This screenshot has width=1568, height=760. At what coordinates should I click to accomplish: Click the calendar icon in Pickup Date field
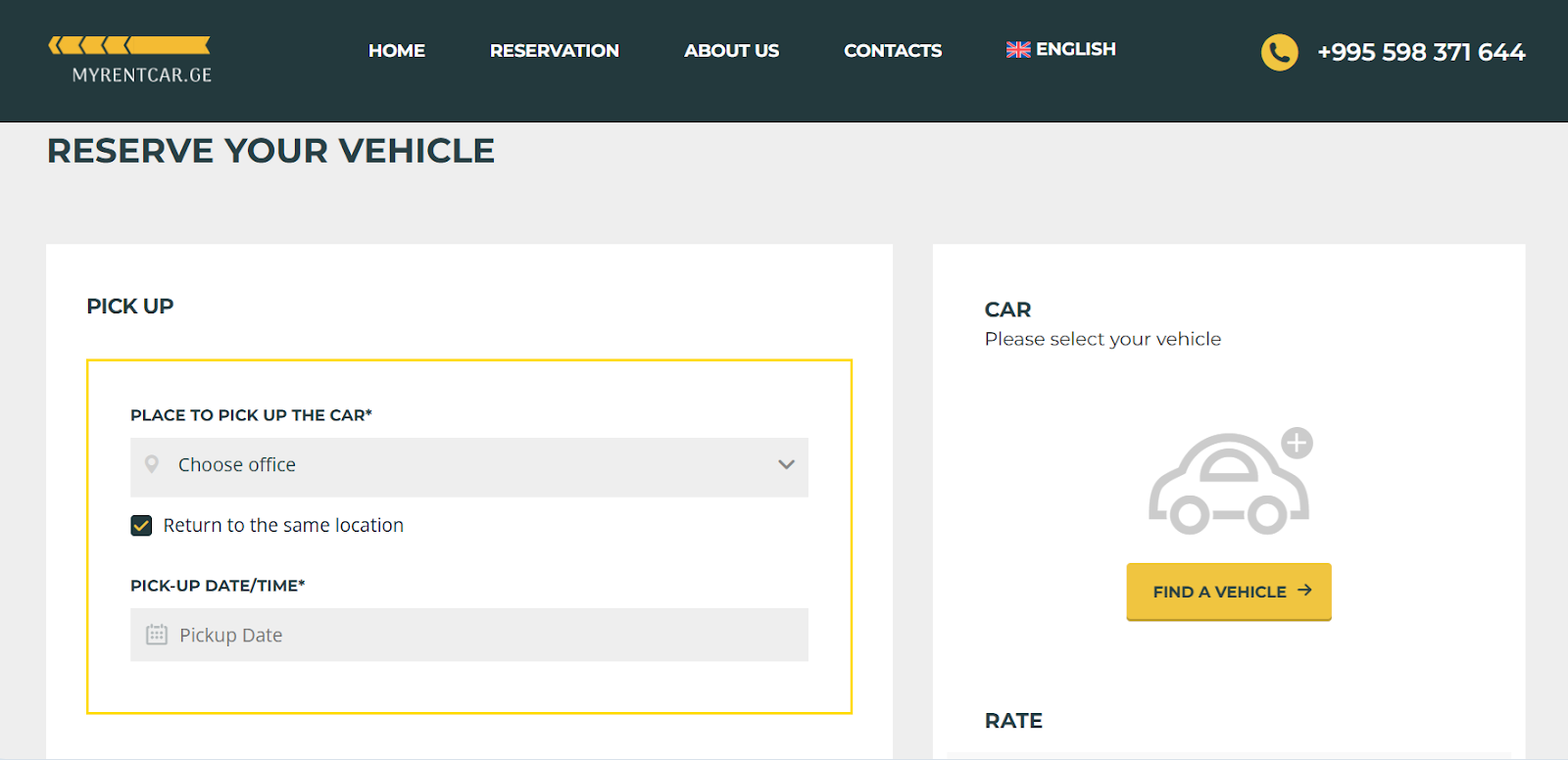click(157, 635)
